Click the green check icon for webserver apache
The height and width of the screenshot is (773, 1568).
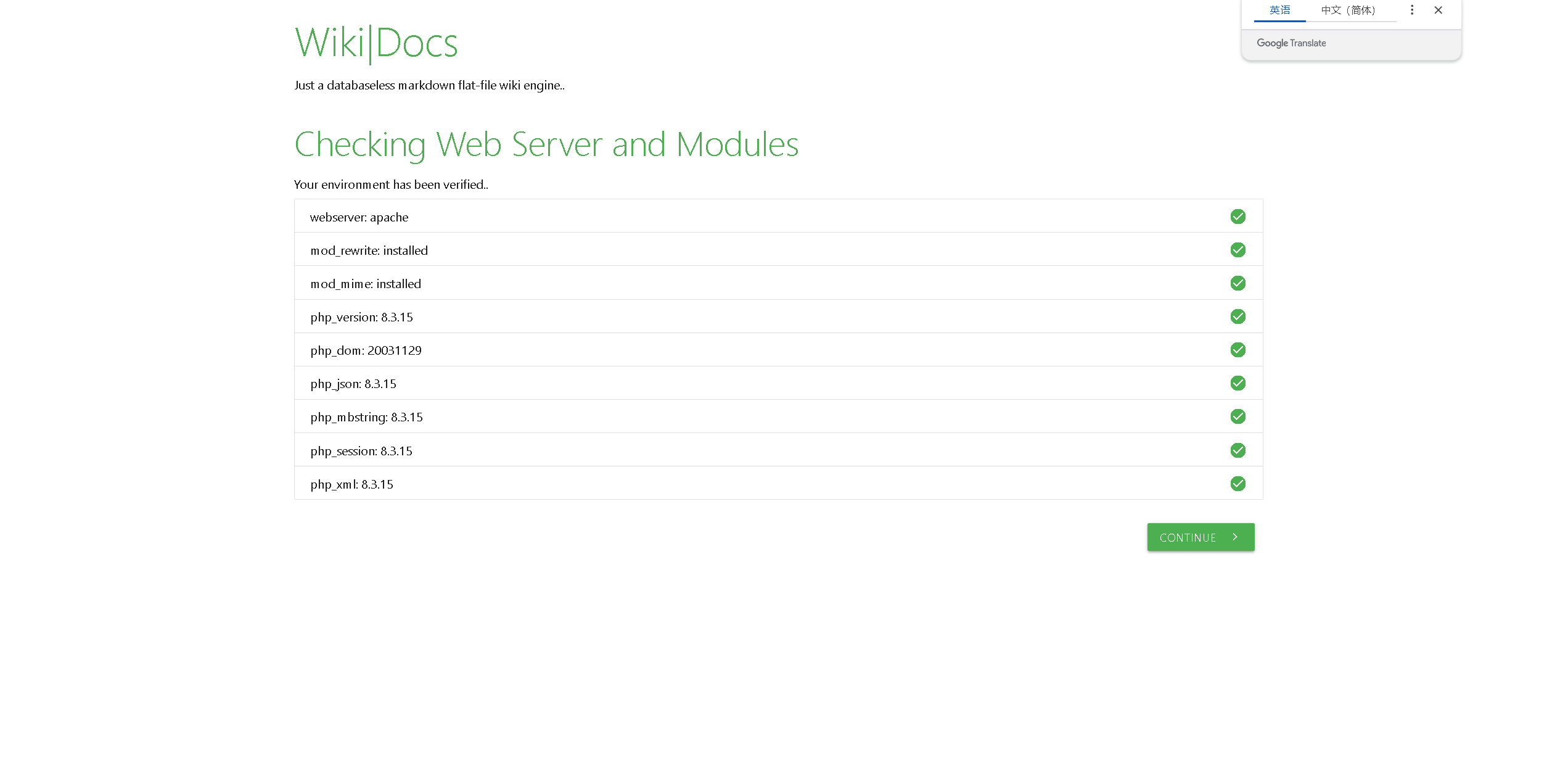[1238, 217]
